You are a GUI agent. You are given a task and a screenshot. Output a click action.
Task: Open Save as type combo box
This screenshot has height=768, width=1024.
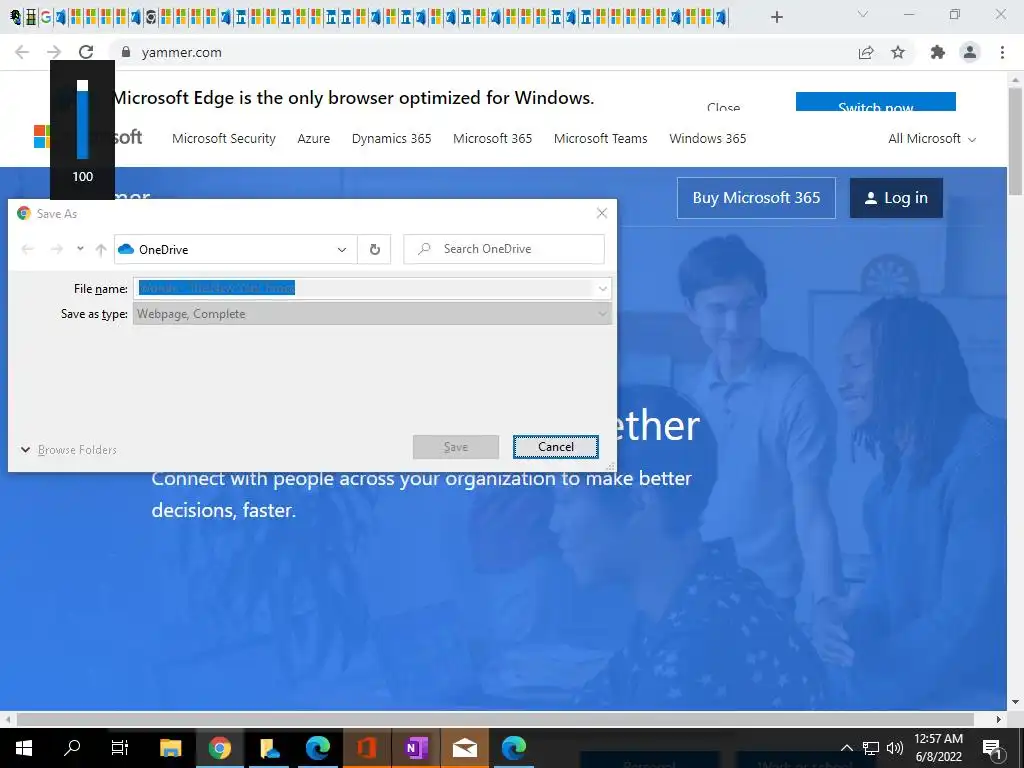(x=372, y=313)
